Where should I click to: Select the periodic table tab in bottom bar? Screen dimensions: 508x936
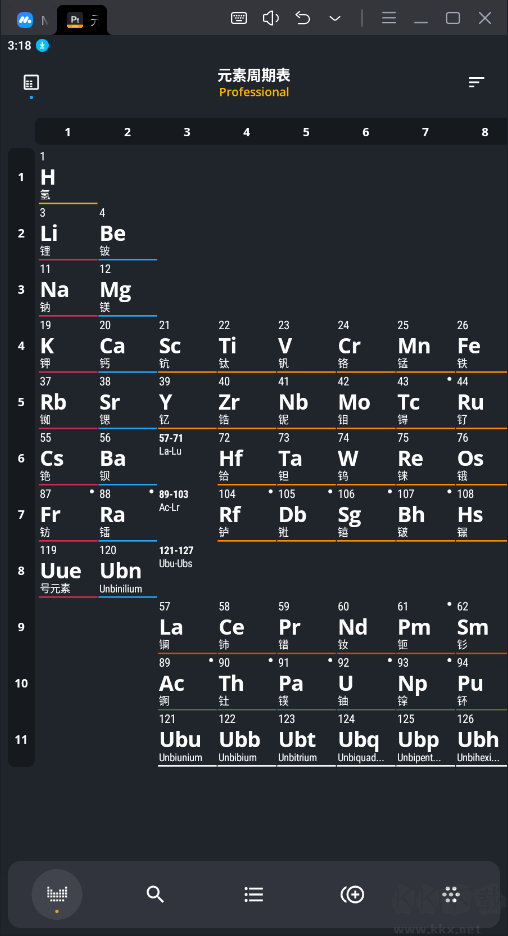pos(57,894)
